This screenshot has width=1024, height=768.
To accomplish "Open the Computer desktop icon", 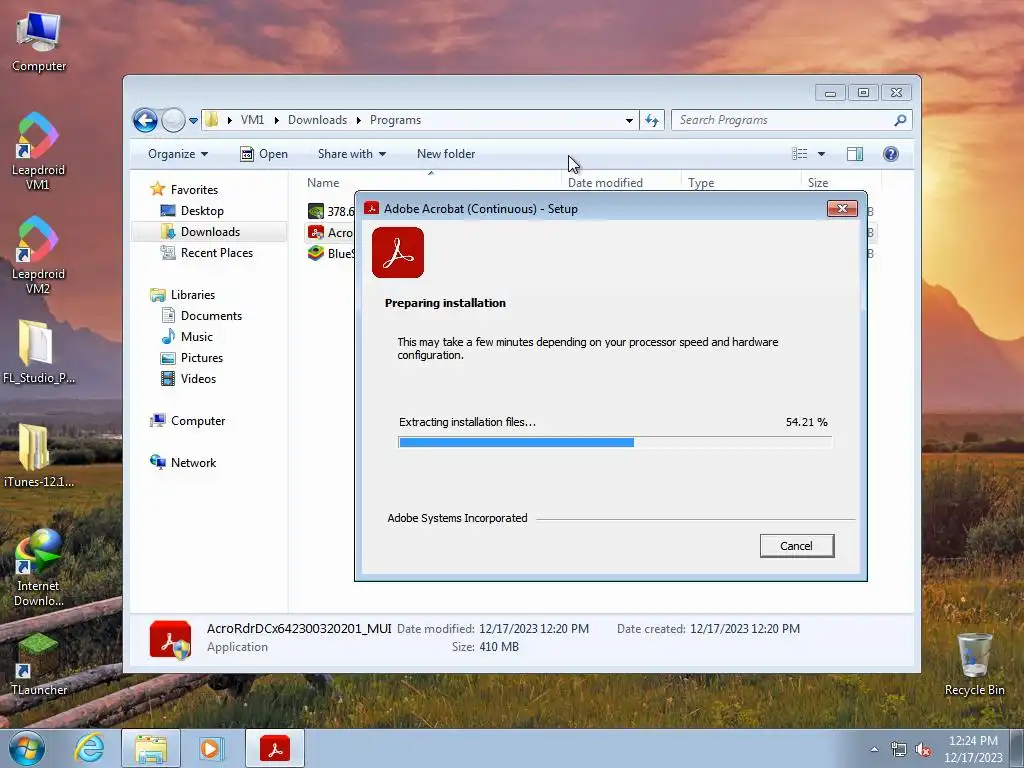I will click(39, 40).
